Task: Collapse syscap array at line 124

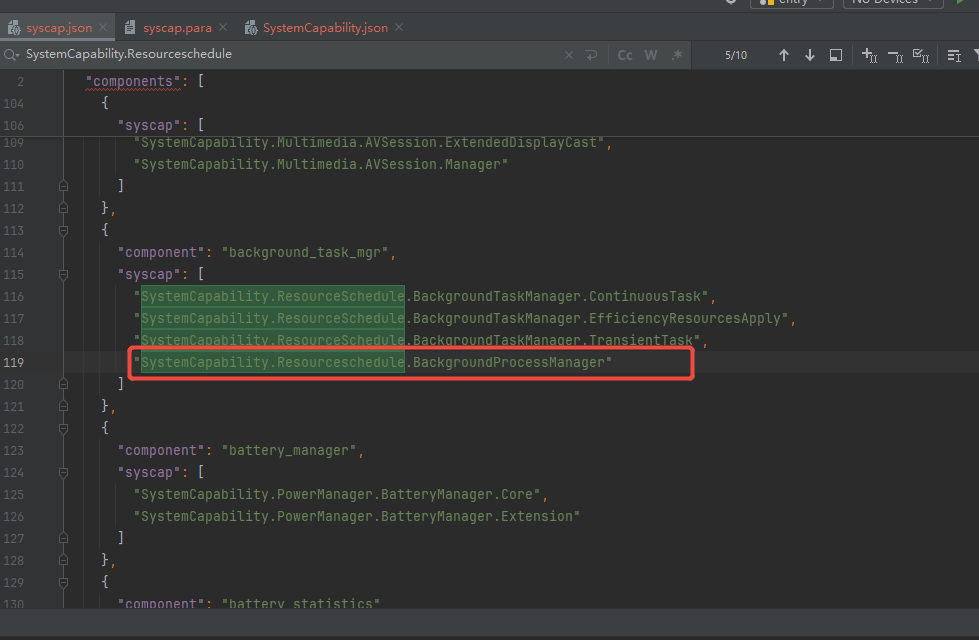Action: pos(63,472)
